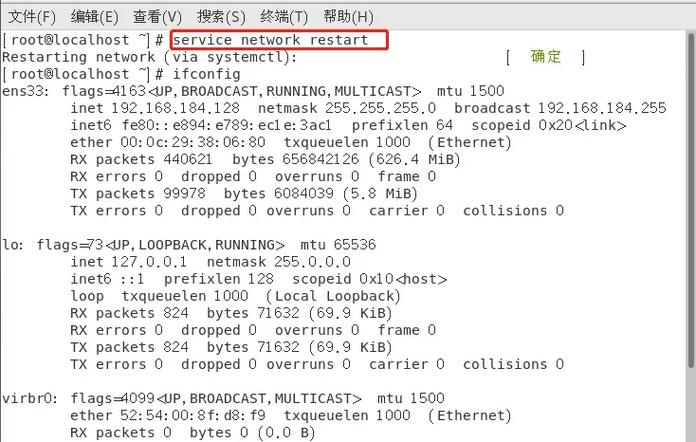Click the netmask 255.255.255.0 value
Image resolution: width=696 pixels, height=442 pixels.
(x=380, y=108)
